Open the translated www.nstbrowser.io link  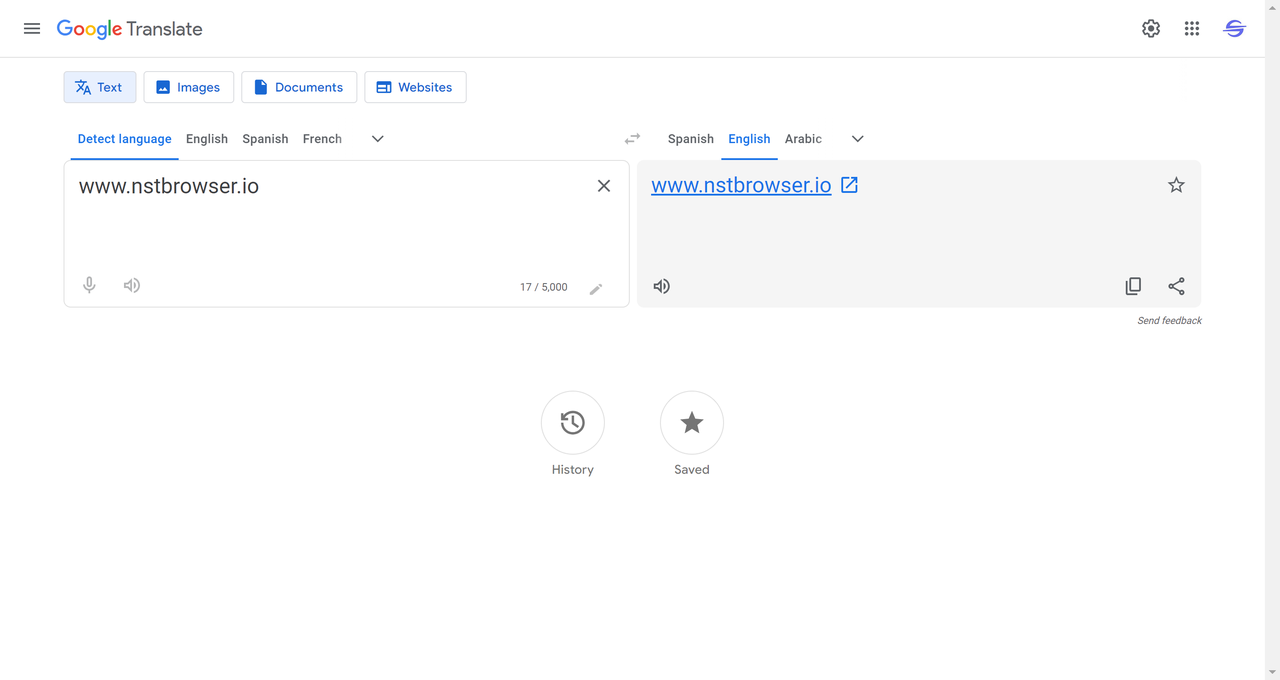(x=741, y=185)
